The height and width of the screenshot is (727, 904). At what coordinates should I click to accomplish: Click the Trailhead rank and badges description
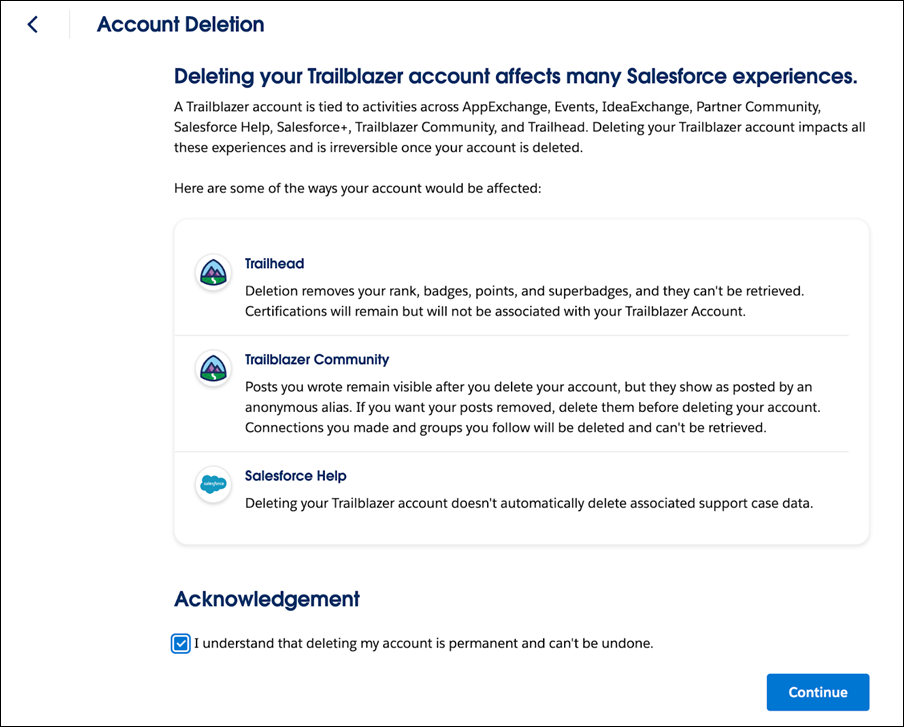pos(524,291)
